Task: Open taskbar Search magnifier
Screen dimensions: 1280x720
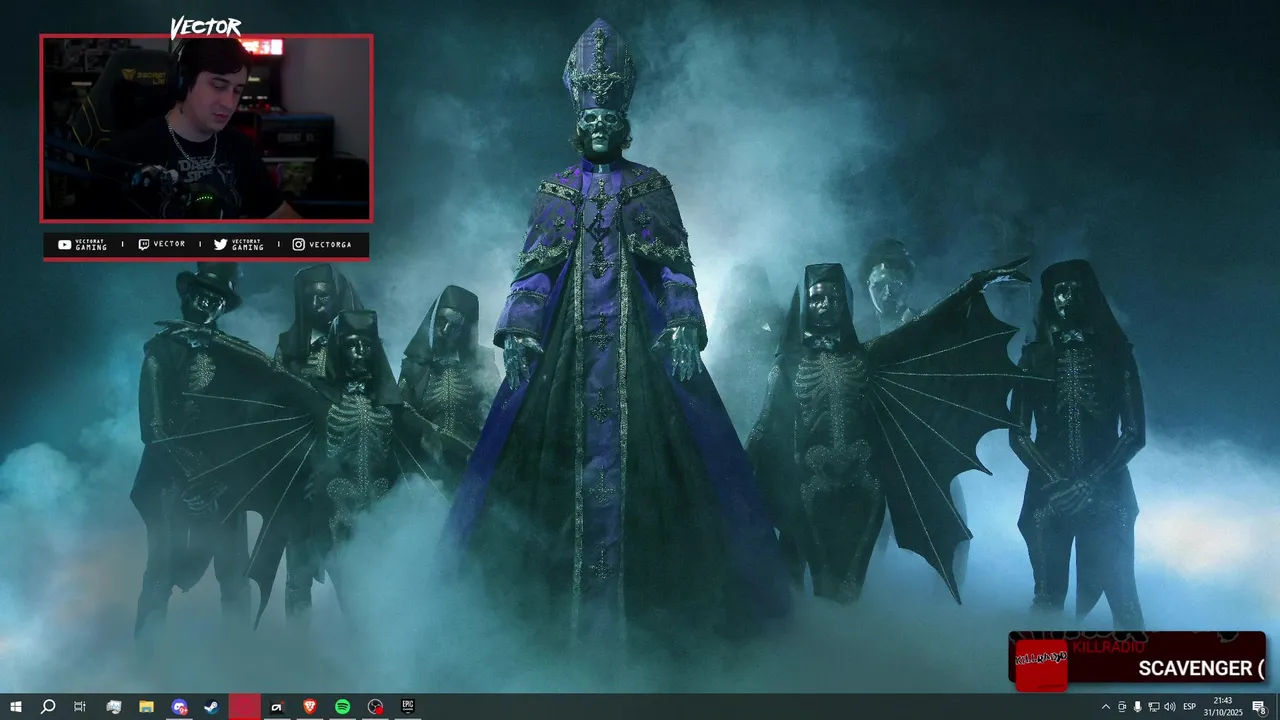Action: pos(47,707)
